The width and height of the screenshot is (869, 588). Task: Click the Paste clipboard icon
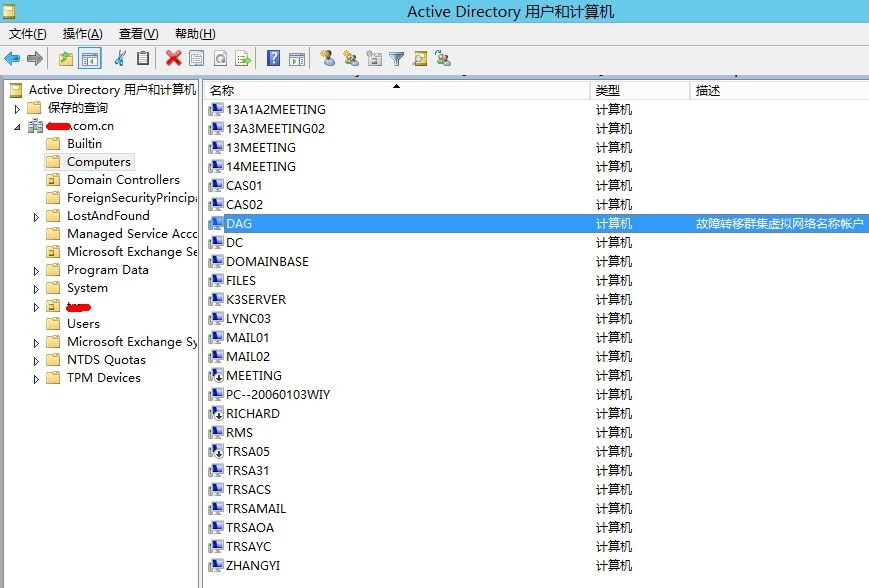point(143,58)
